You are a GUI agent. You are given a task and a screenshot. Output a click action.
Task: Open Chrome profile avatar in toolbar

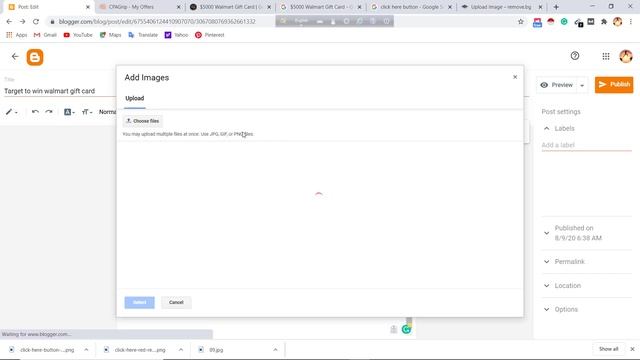click(618, 22)
